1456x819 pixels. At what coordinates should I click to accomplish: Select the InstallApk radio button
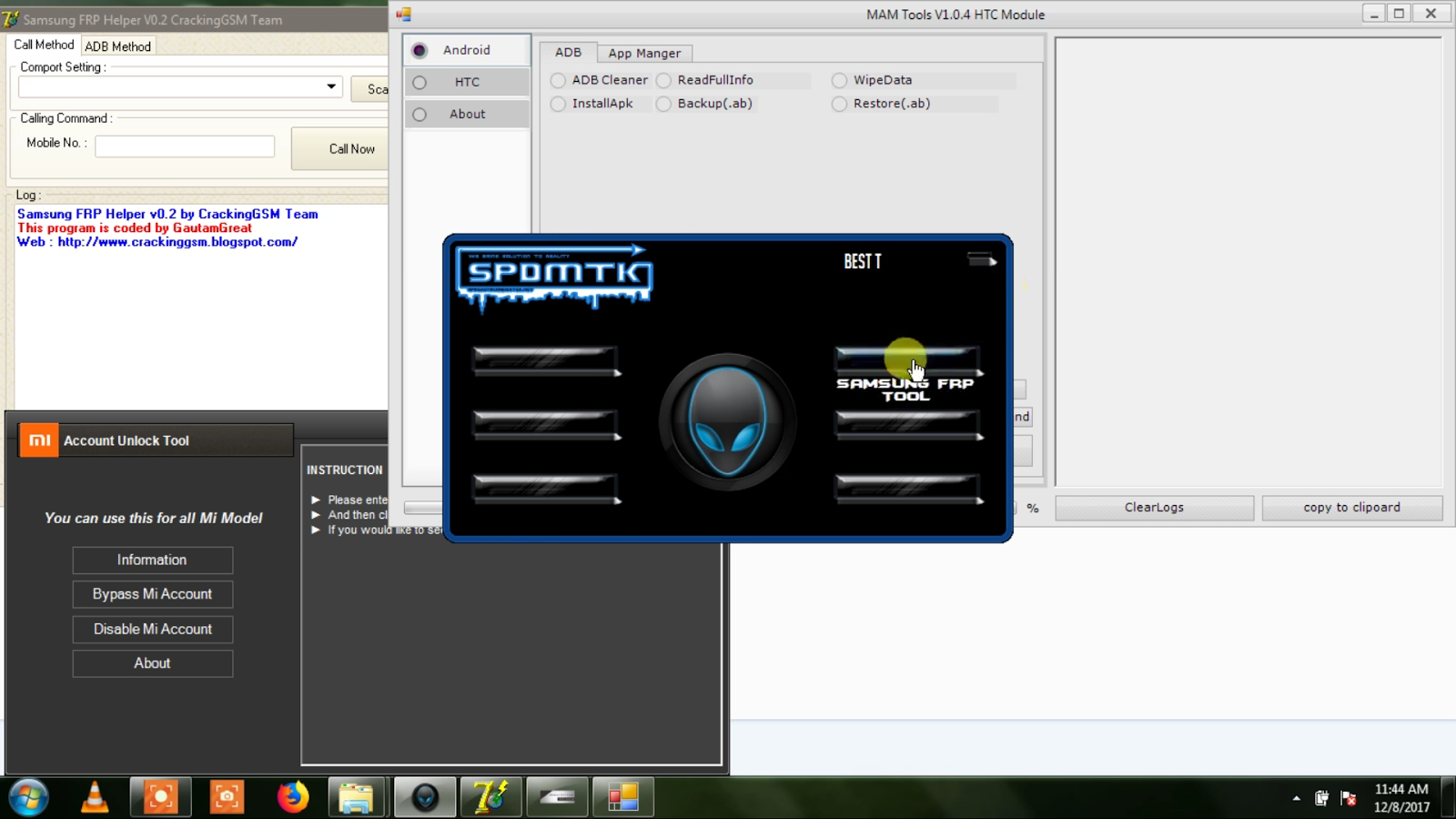[x=558, y=104]
